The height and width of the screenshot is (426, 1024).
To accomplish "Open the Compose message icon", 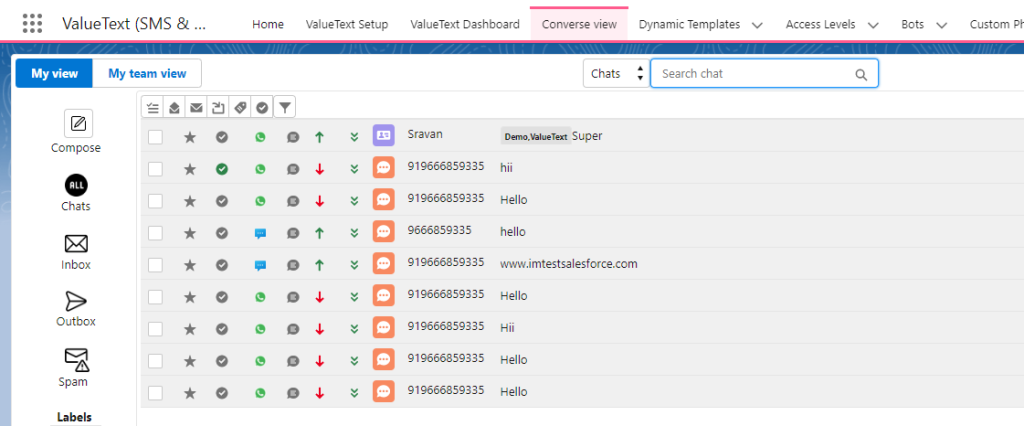I will 77,124.
